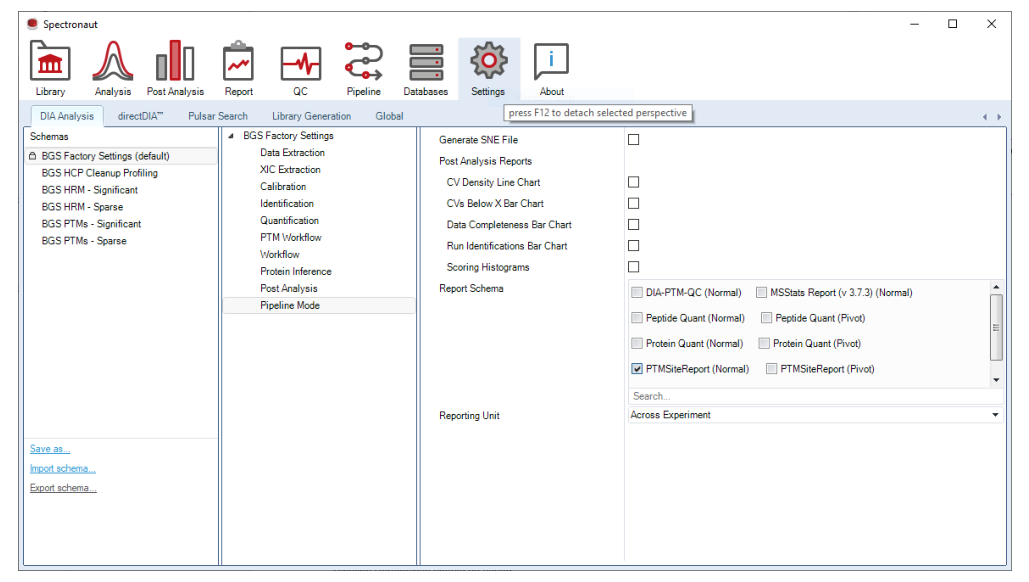Viewport: 1029px width, 582px height.
Task: Click right arrow in tab strip
Action: (x=999, y=117)
